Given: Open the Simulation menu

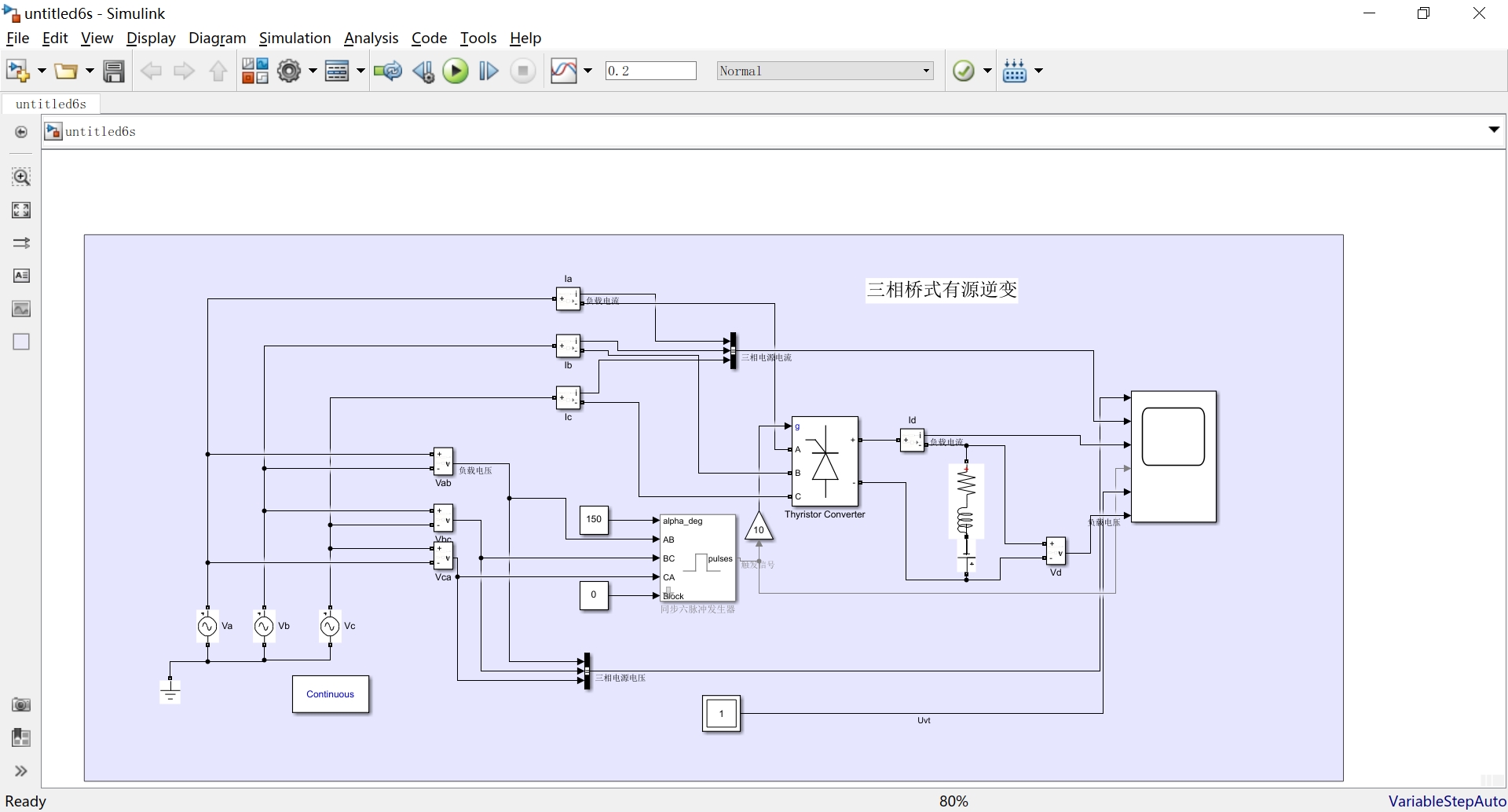Looking at the screenshot, I should (x=295, y=38).
